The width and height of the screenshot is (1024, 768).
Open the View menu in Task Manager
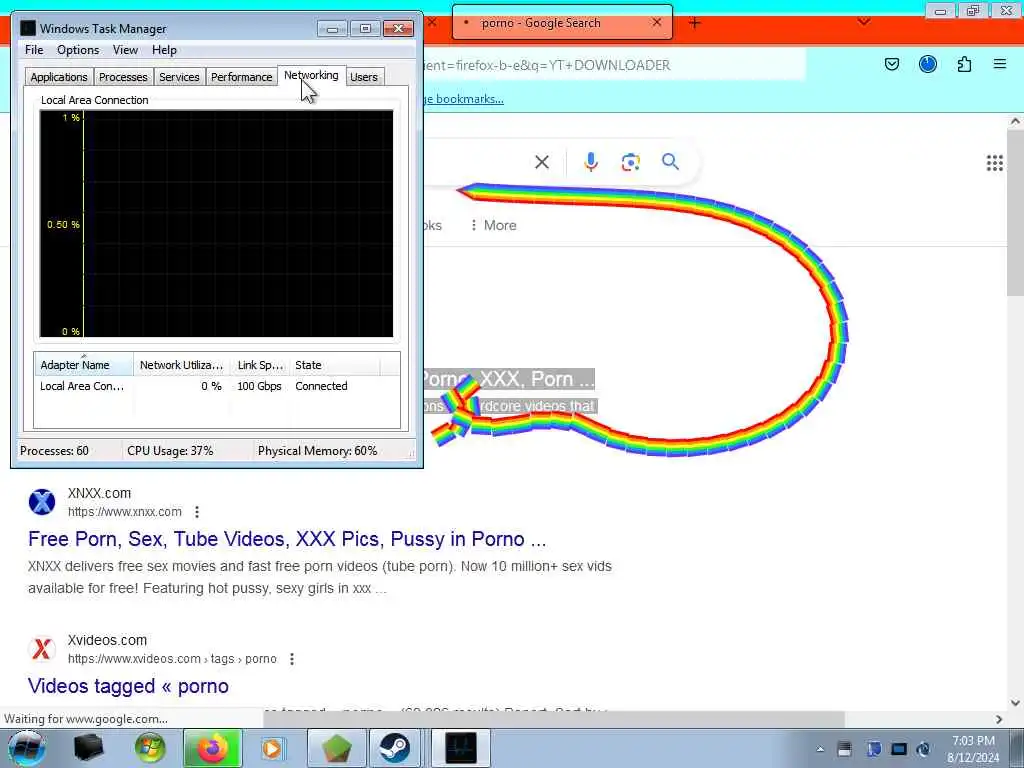pos(125,50)
